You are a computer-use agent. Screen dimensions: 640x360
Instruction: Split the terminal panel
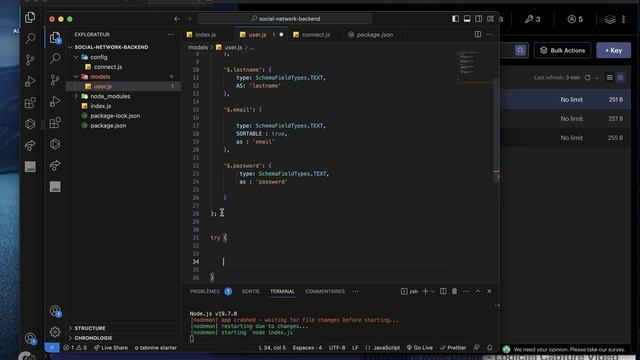click(443, 291)
